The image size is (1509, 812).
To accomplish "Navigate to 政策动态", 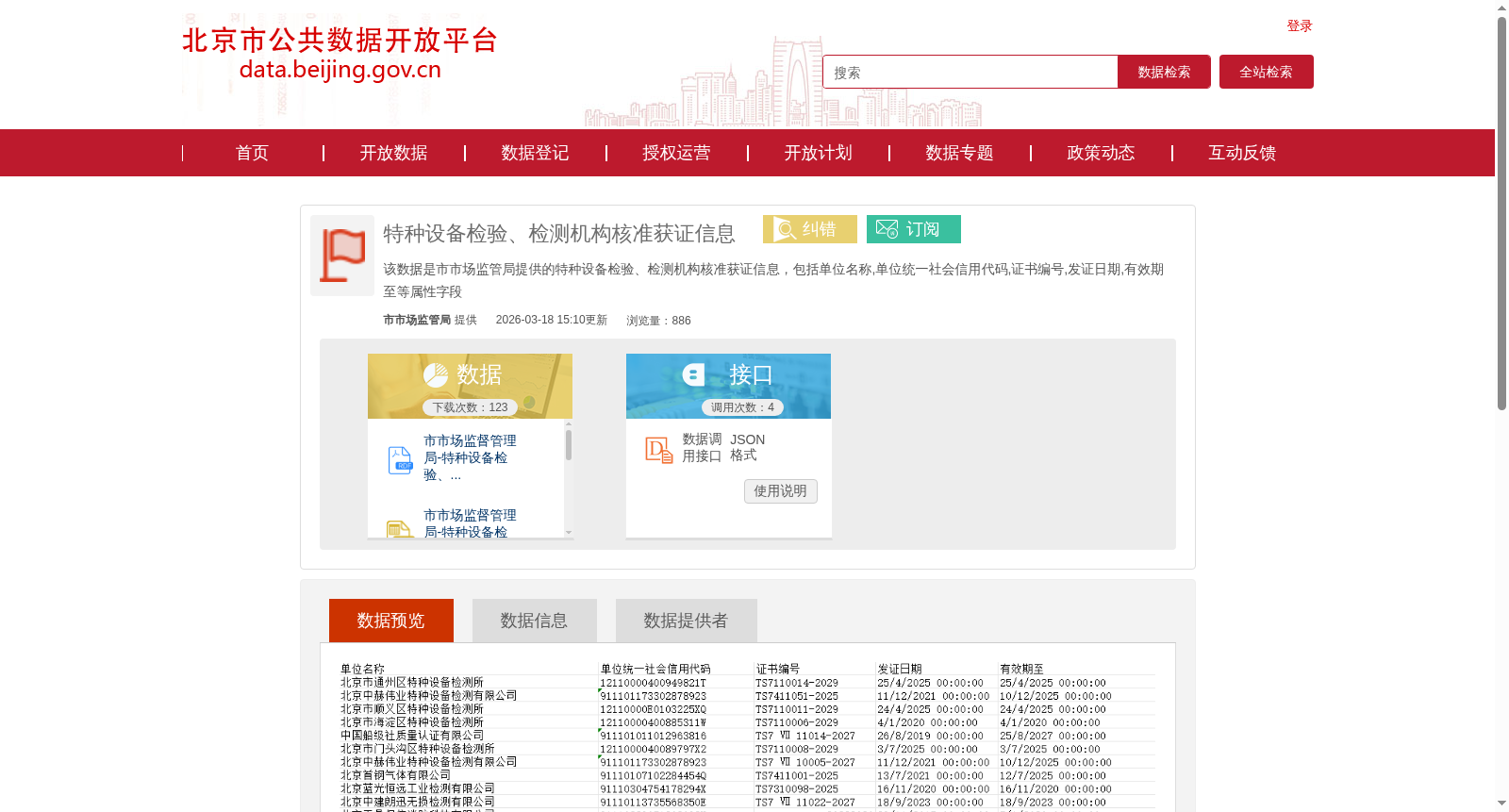I will click(1101, 153).
